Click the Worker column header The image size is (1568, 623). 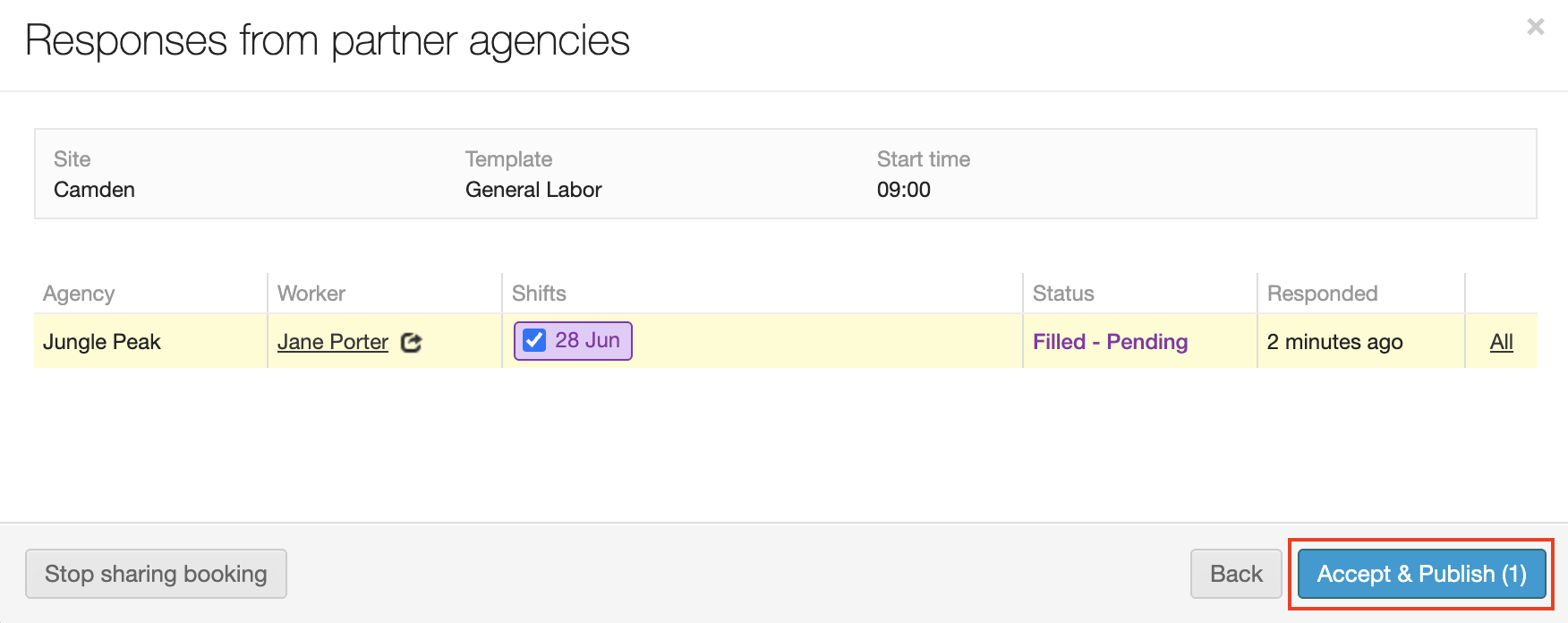(x=311, y=294)
